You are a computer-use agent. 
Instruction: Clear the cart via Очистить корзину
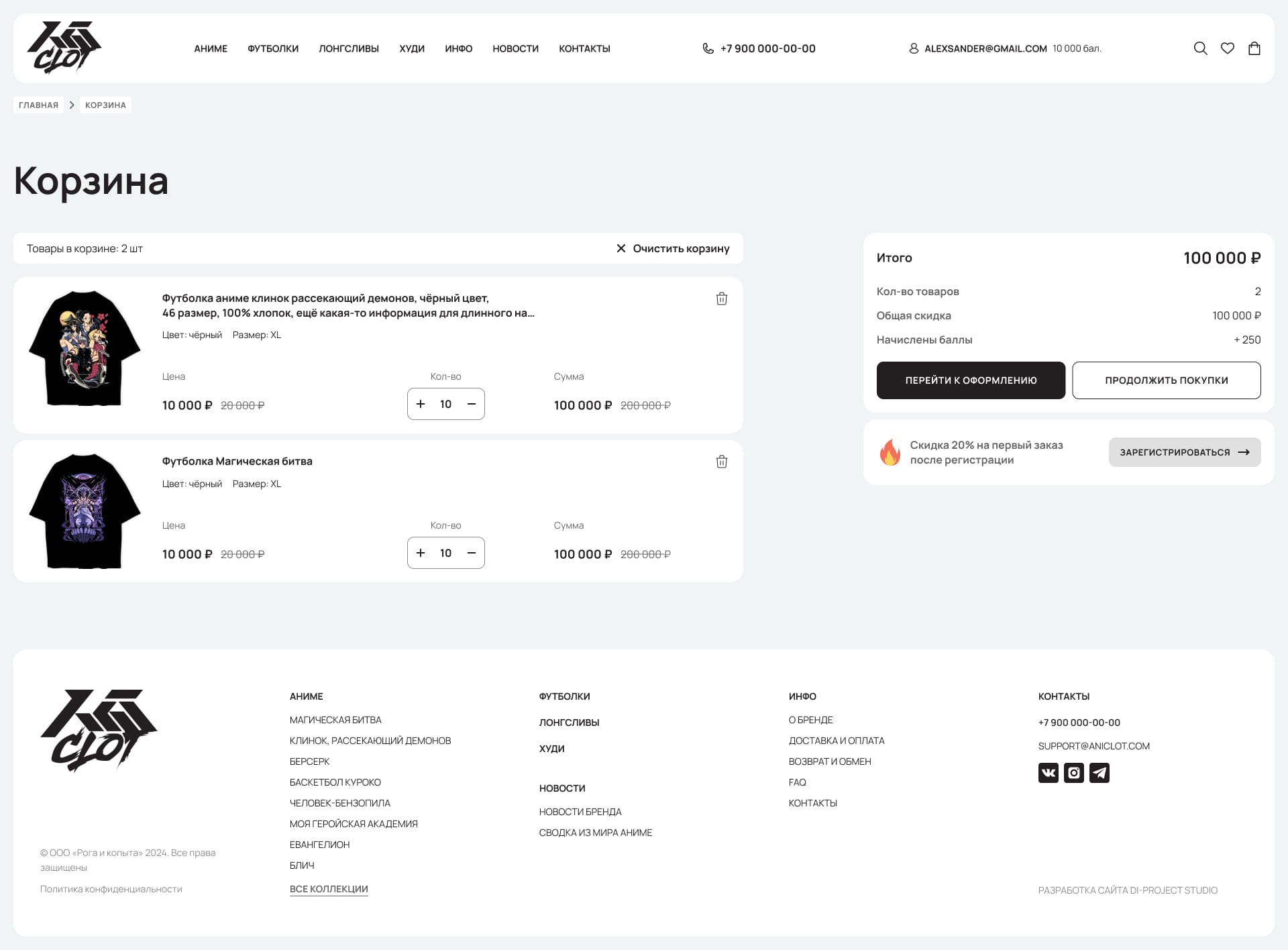[x=673, y=249]
